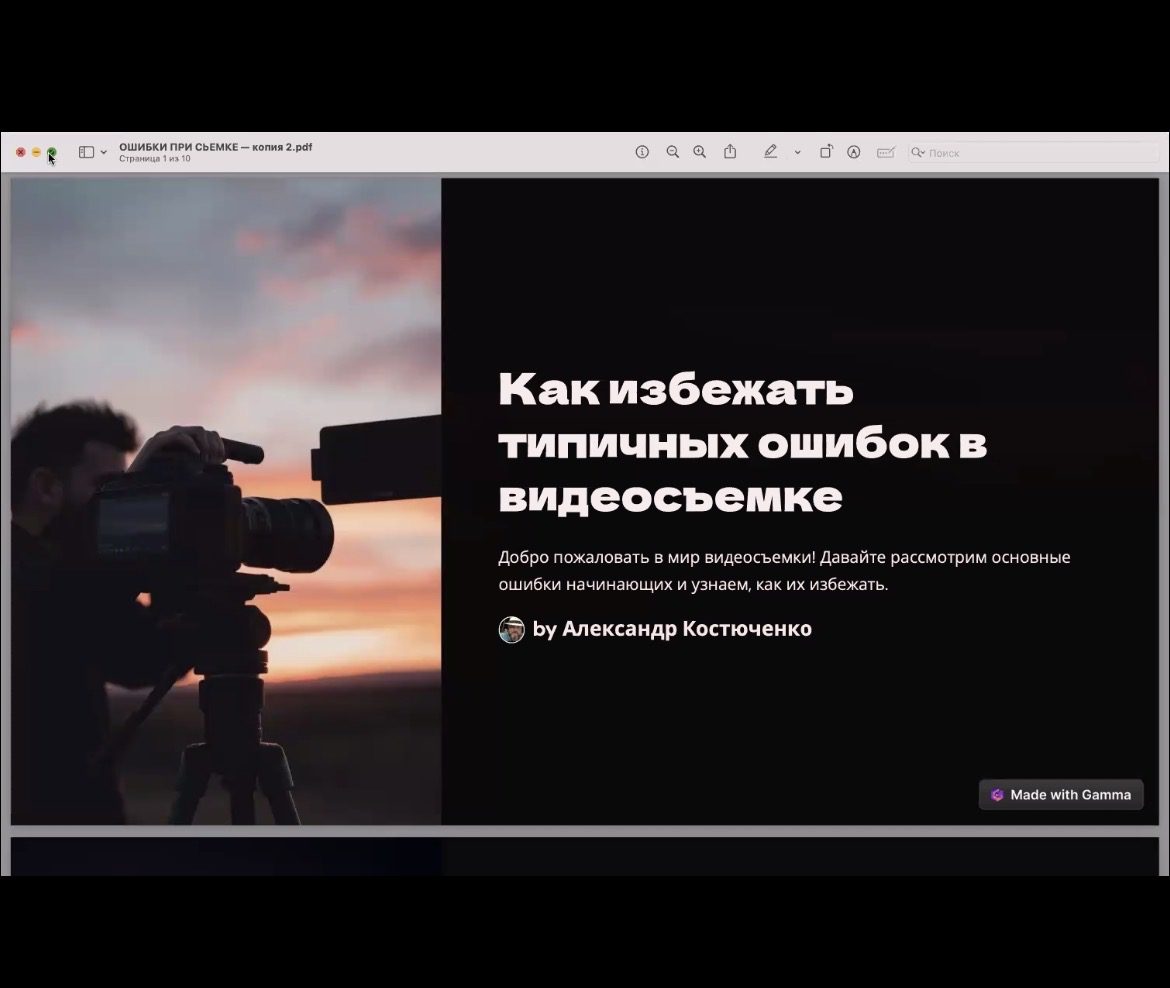Minimize the window with the yellow button
Screen dimensions: 1170x988
[x=36, y=152]
